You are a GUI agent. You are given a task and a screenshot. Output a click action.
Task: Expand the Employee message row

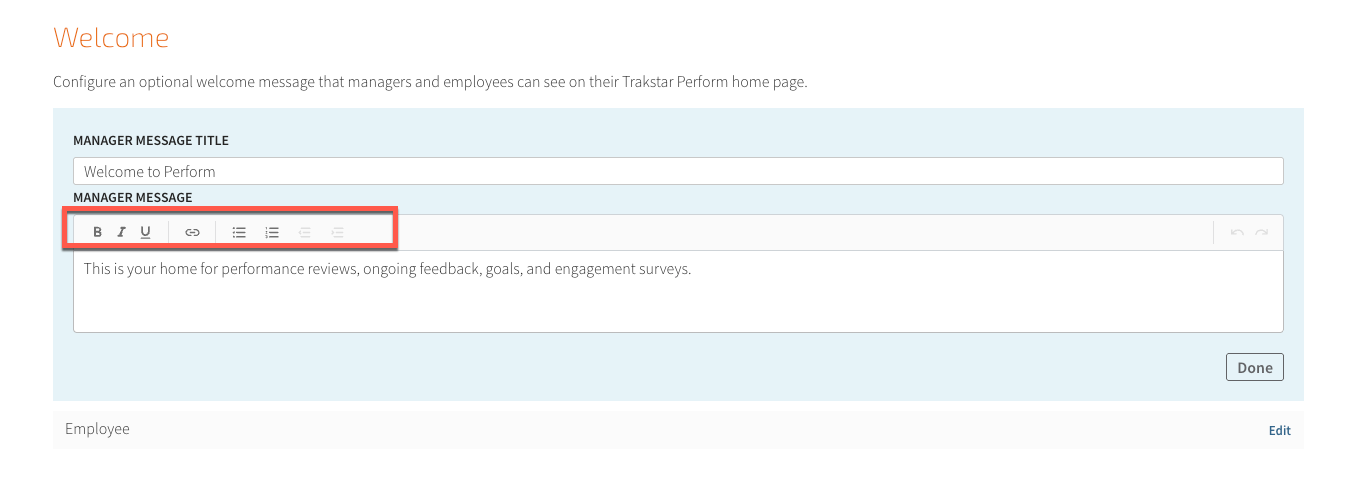(x=678, y=430)
